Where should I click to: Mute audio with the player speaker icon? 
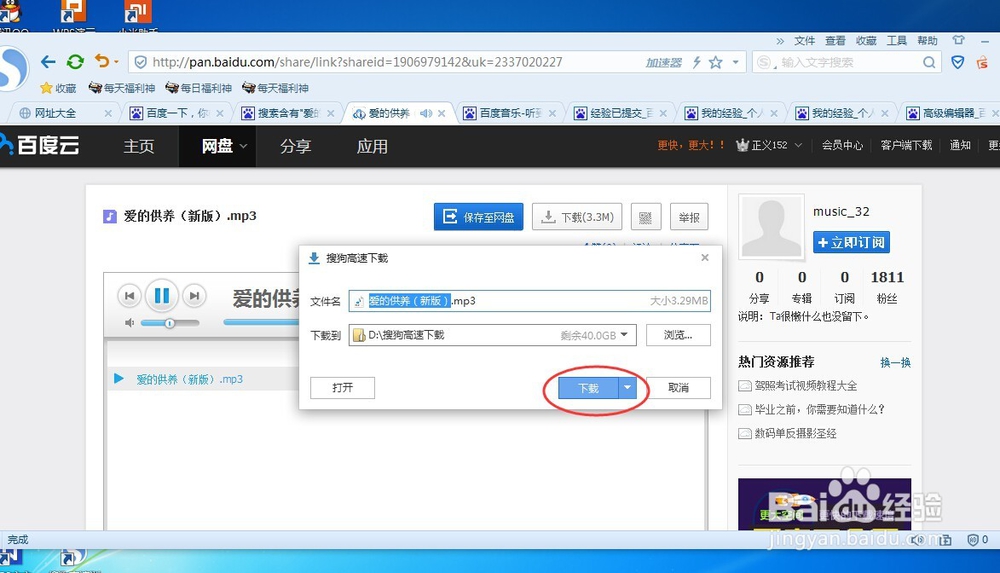(129, 323)
